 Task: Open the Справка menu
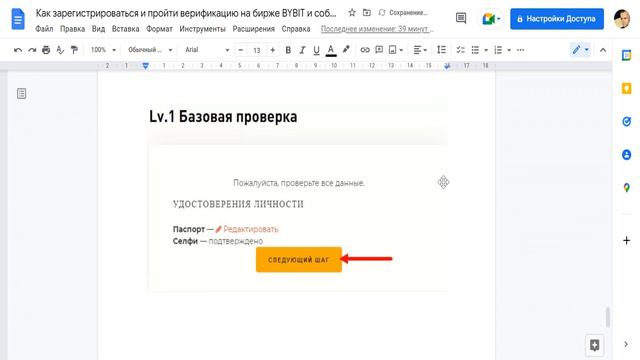point(296,29)
